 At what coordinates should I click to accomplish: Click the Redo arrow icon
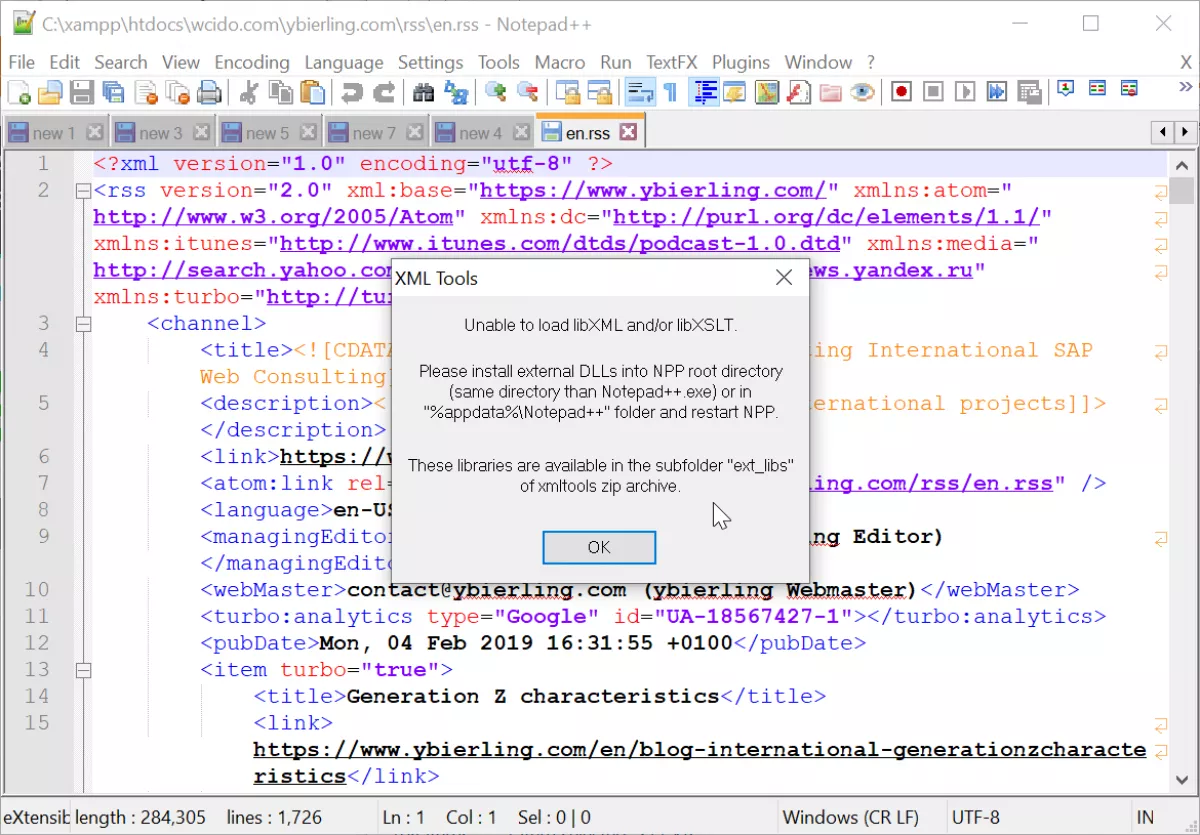point(384,93)
